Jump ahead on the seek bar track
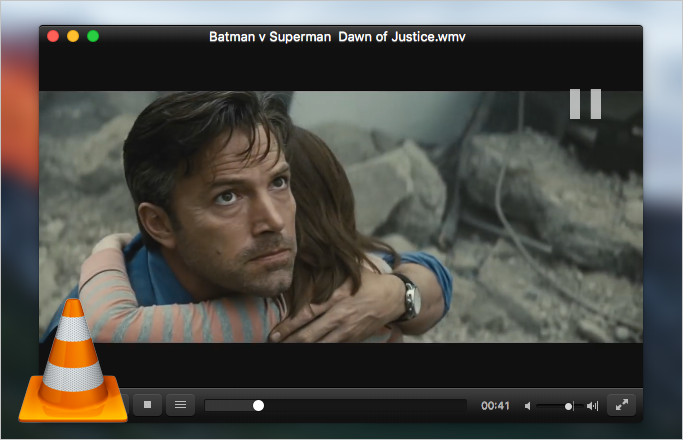The width and height of the screenshot is (683, 440). coord(335,406)
